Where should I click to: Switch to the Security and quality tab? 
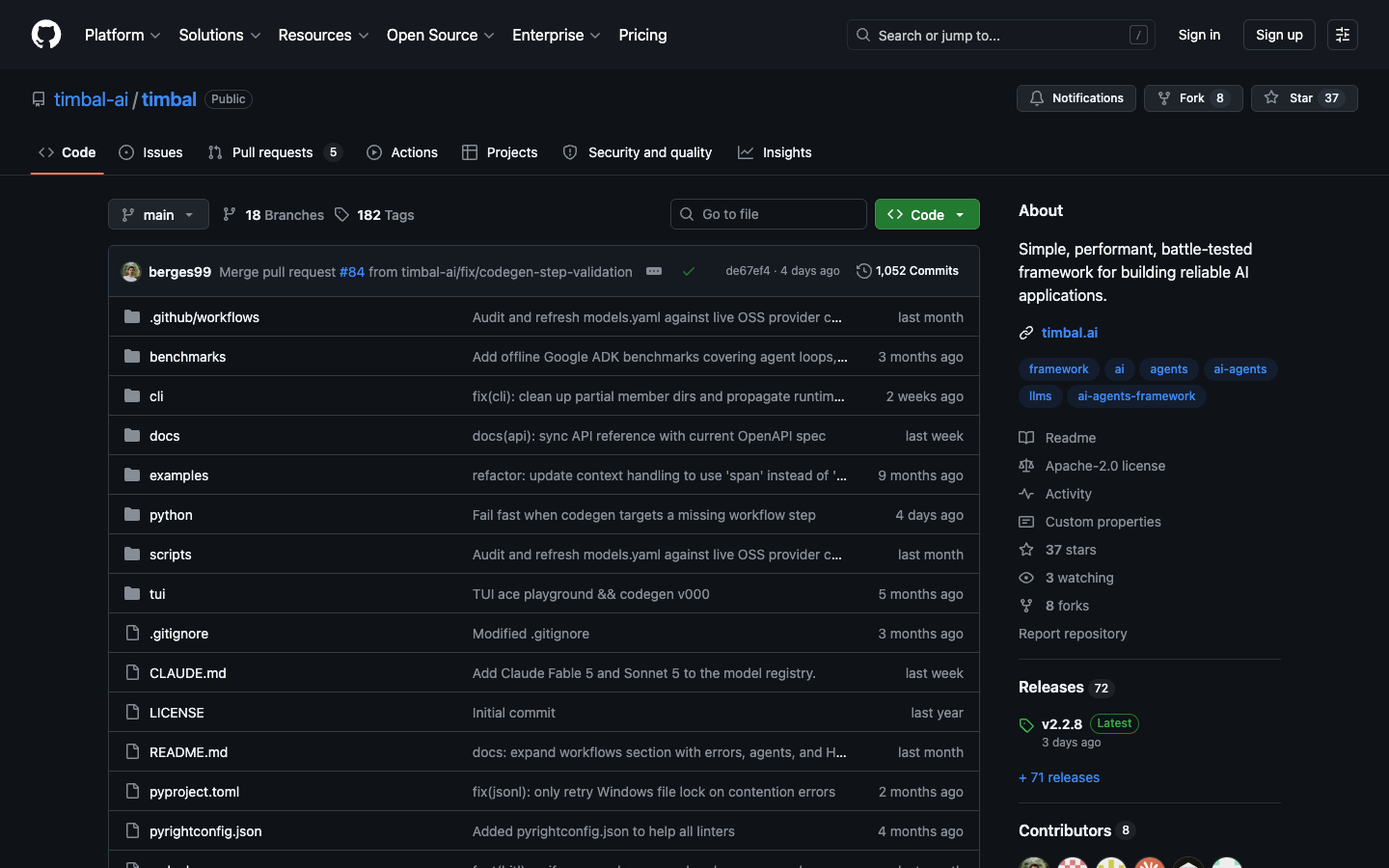(638, 152)
